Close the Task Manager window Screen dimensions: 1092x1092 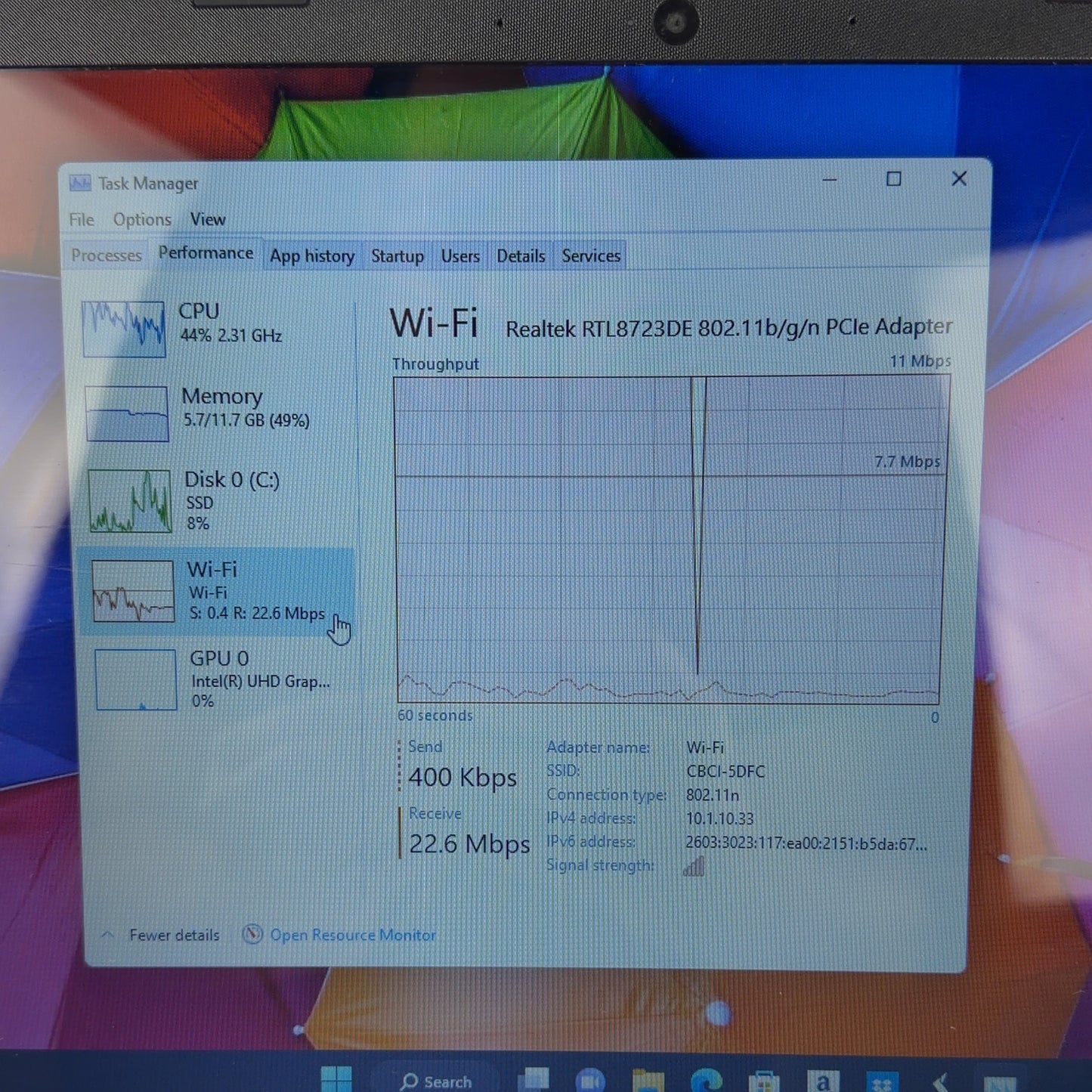click(959, 179)
